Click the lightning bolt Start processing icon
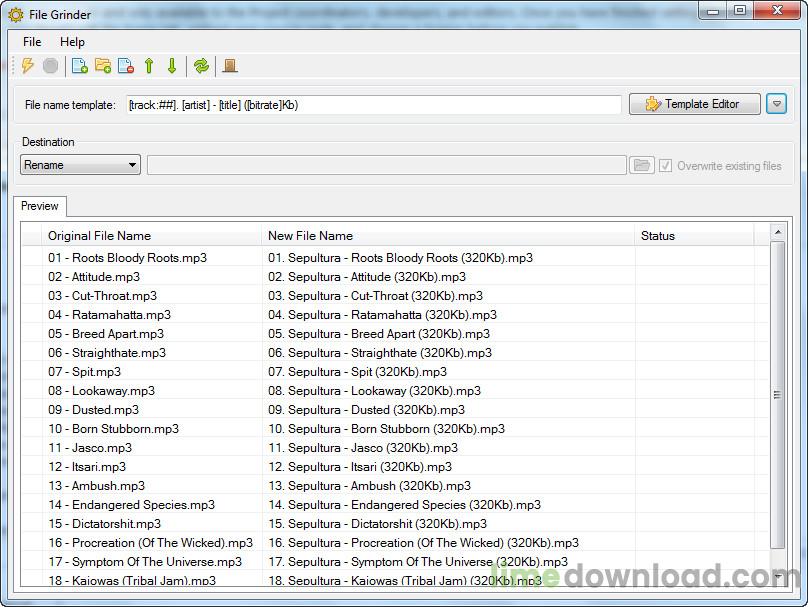The image size is (808, 607). coord(27,65)
